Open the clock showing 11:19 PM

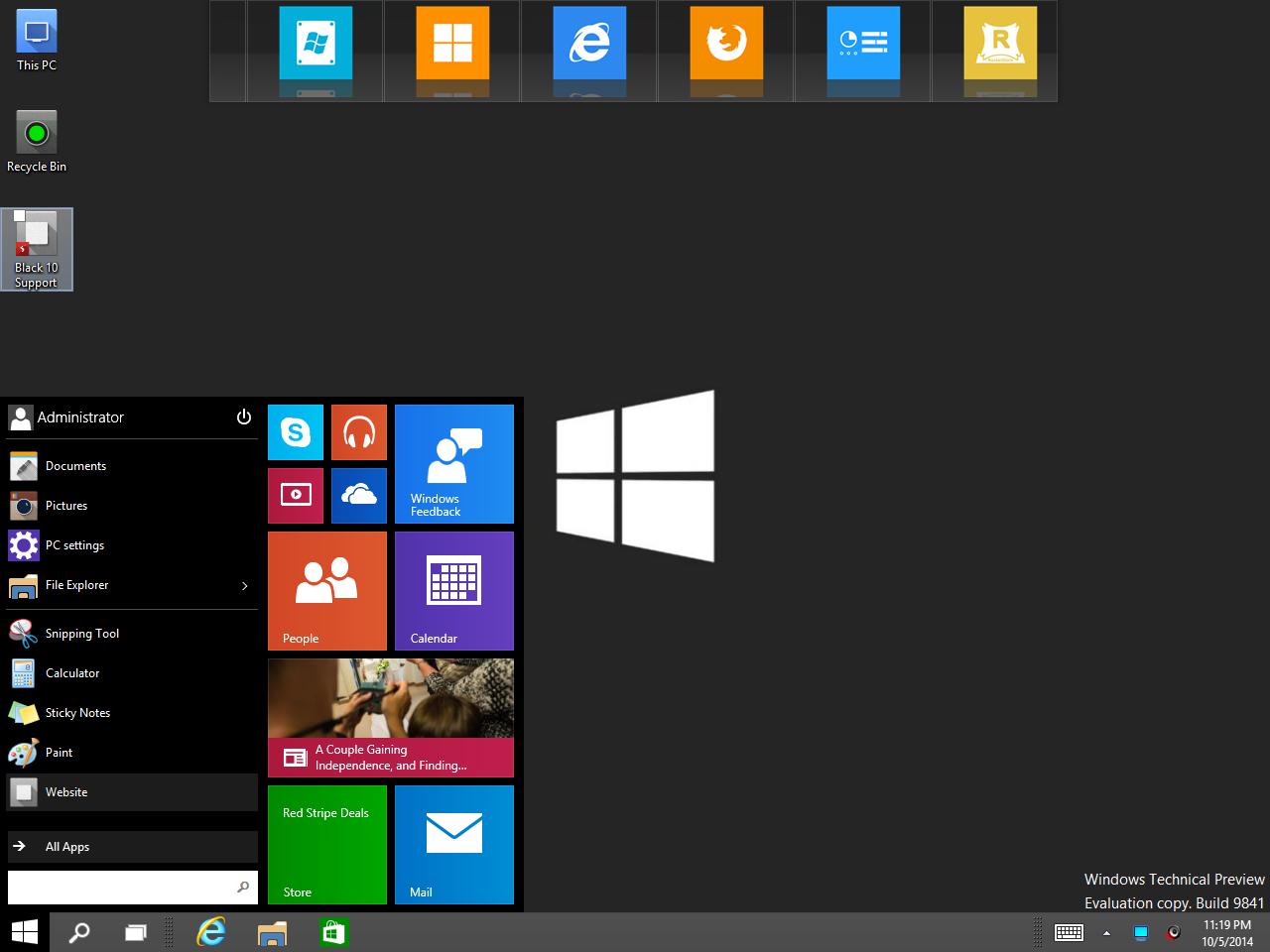pos(1227,932)
